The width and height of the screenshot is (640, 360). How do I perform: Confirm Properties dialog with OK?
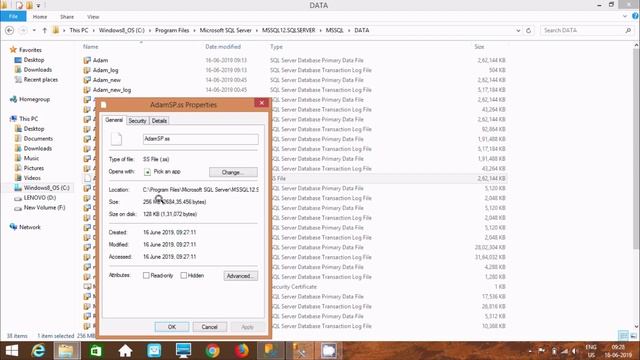coord(172,327)
